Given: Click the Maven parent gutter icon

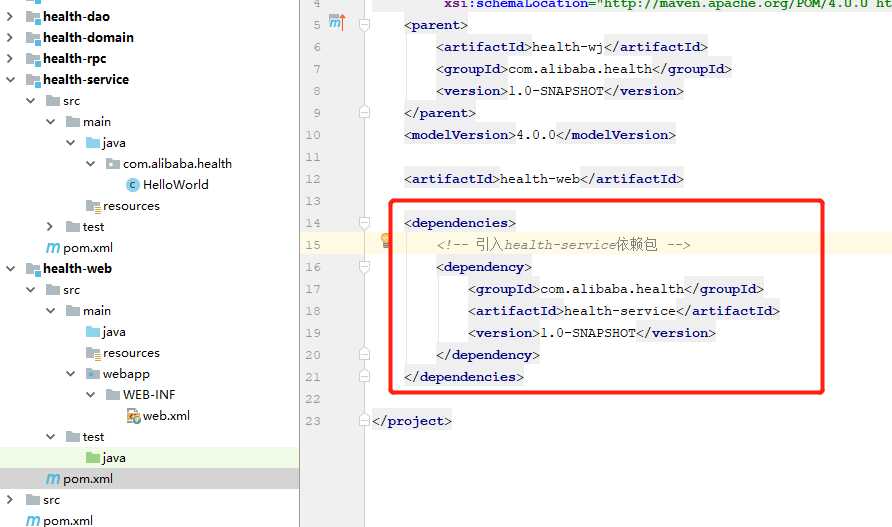Looking at the screenshot, I should (x=337, y=23).
